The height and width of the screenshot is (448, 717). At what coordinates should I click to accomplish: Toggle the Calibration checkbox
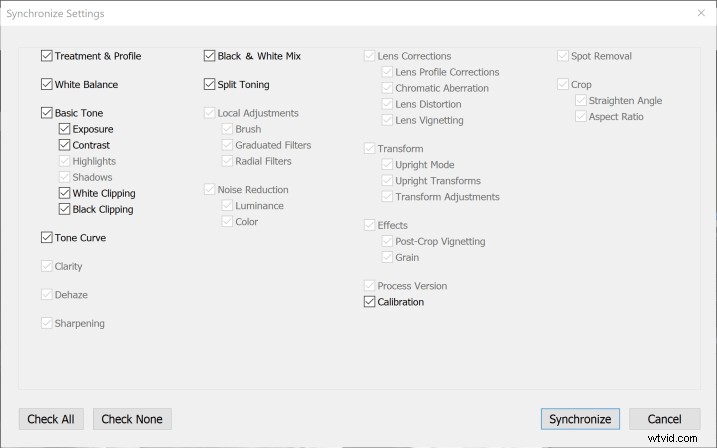(x=370, y=302)
